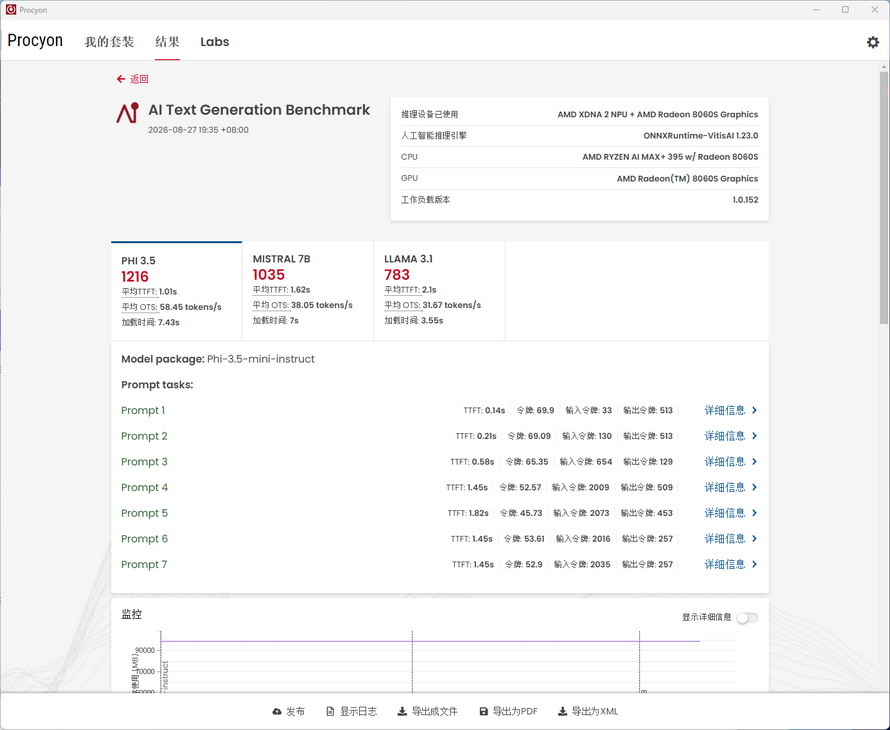Click the Phi-3.5-mini-instruct model package name
Image resolution: width=890 pixels, height=730 pixels.
tap(261, 359)
